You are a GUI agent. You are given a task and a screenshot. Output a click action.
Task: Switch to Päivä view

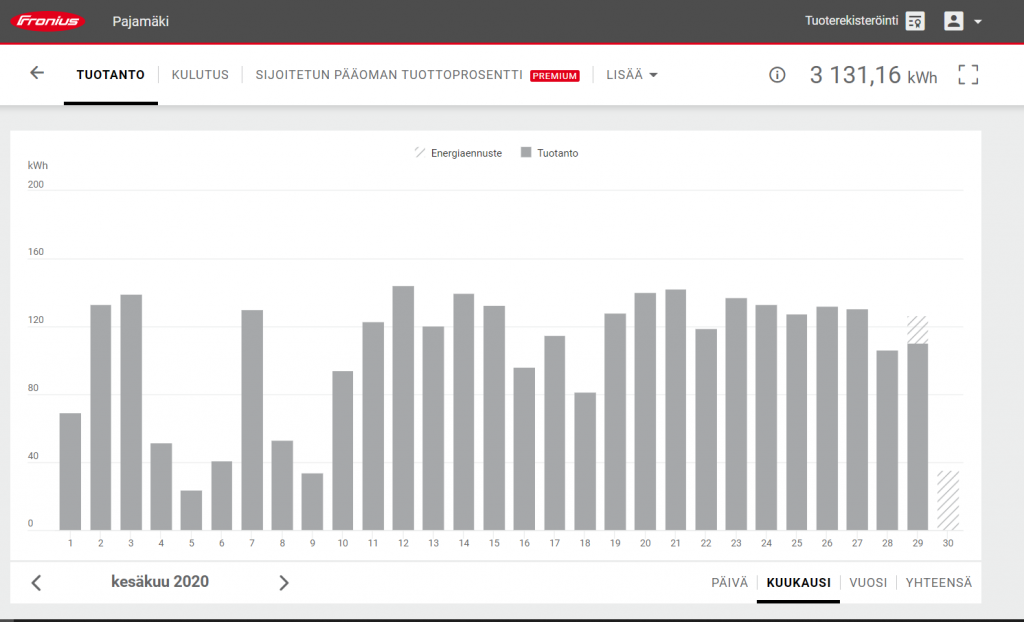click(x=729, y=583)
